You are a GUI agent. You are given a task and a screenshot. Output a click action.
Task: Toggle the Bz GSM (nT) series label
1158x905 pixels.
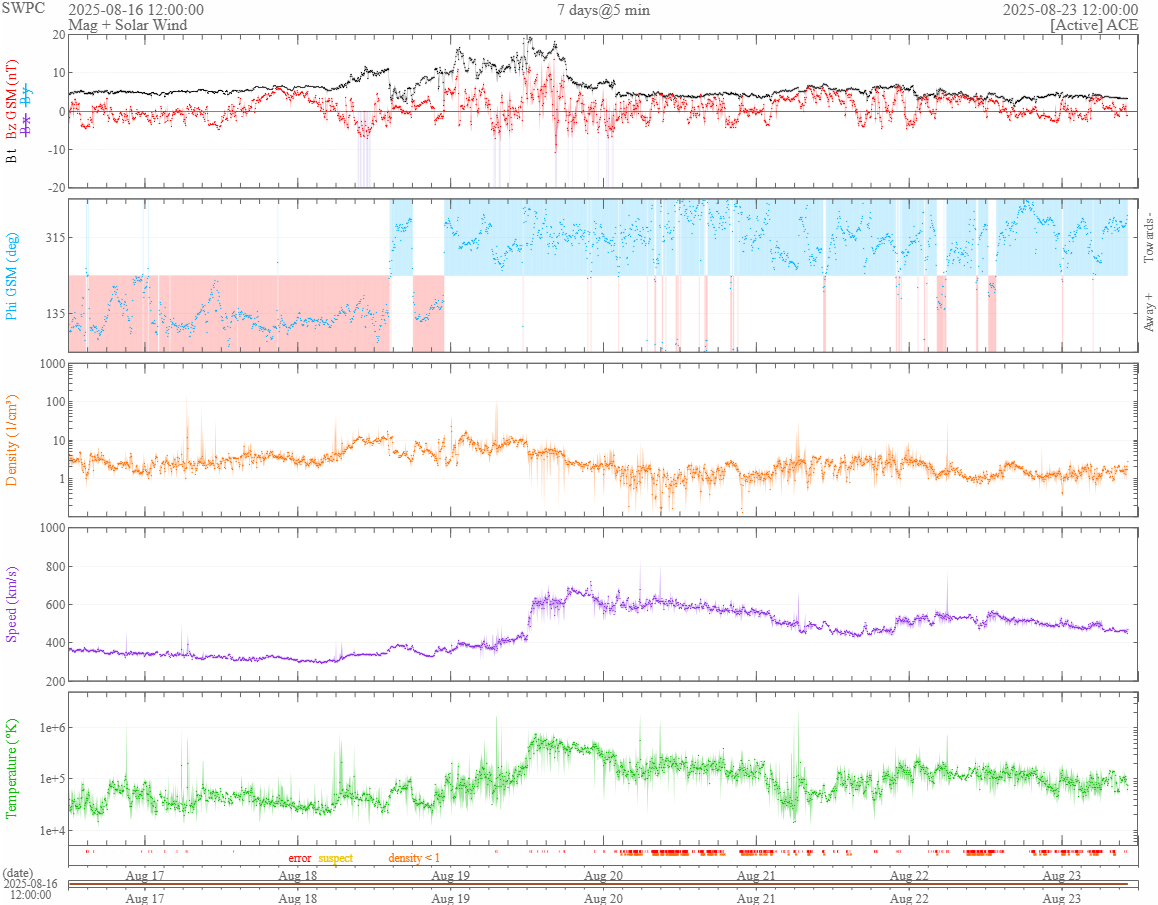11,100
